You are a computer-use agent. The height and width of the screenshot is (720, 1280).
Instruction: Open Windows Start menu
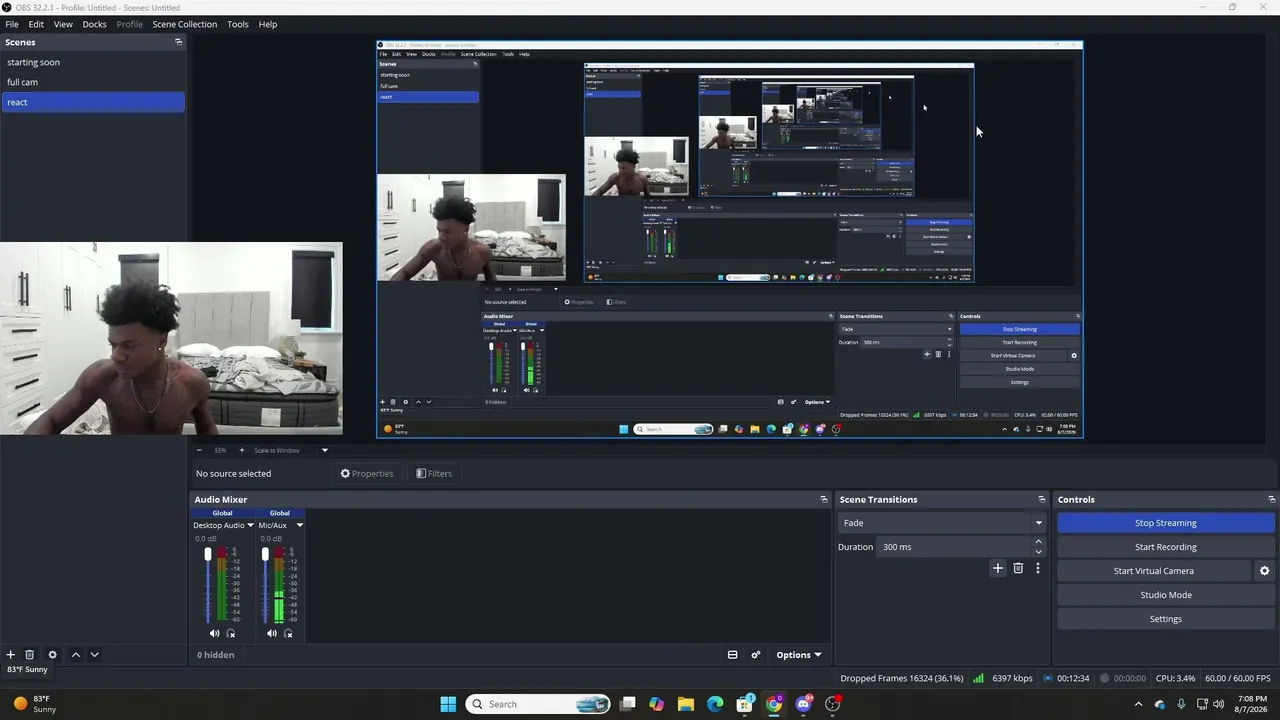pos(448,704)
